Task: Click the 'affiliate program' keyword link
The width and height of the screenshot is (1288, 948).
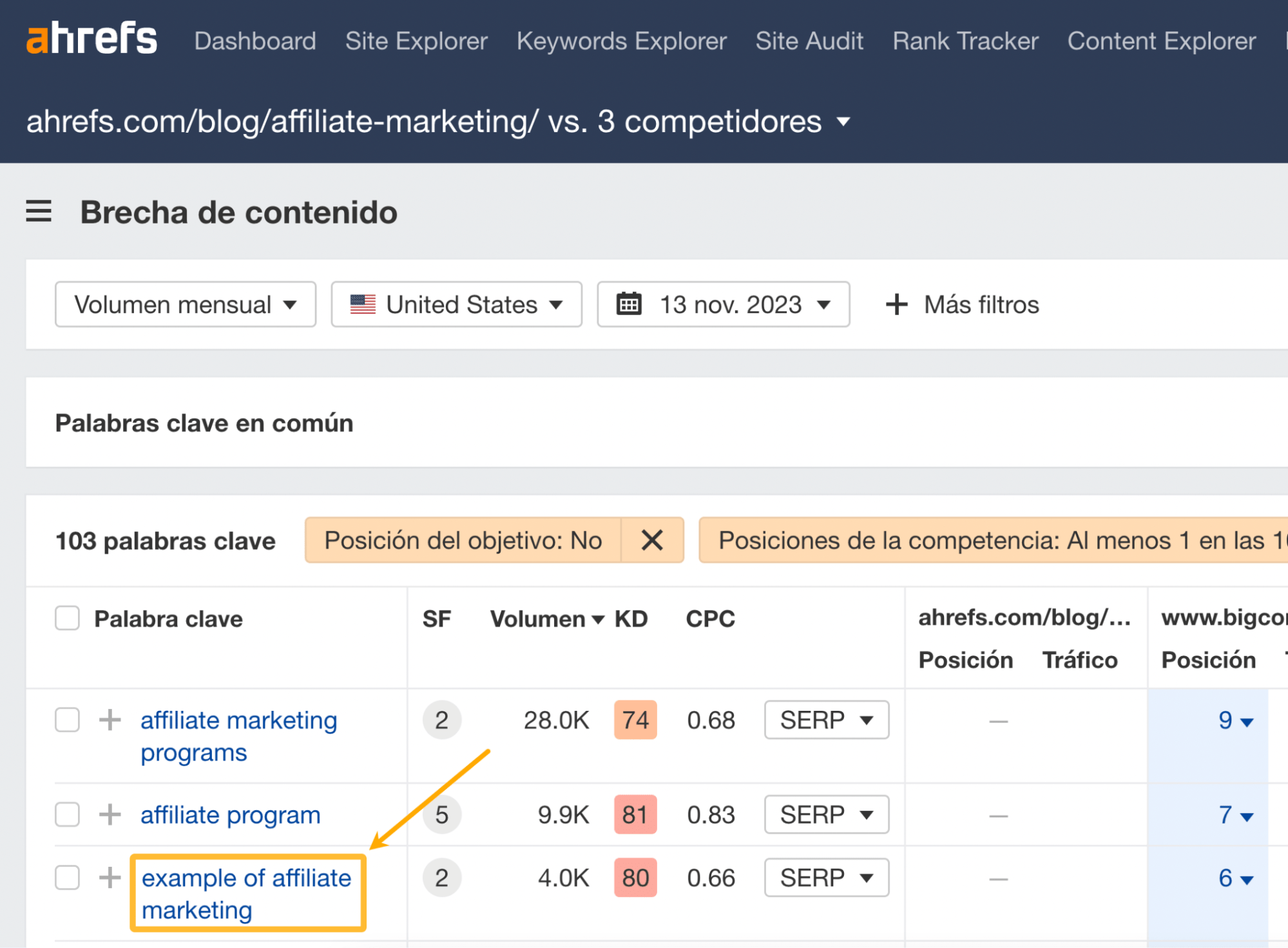Action: click(x=230, y=814)
